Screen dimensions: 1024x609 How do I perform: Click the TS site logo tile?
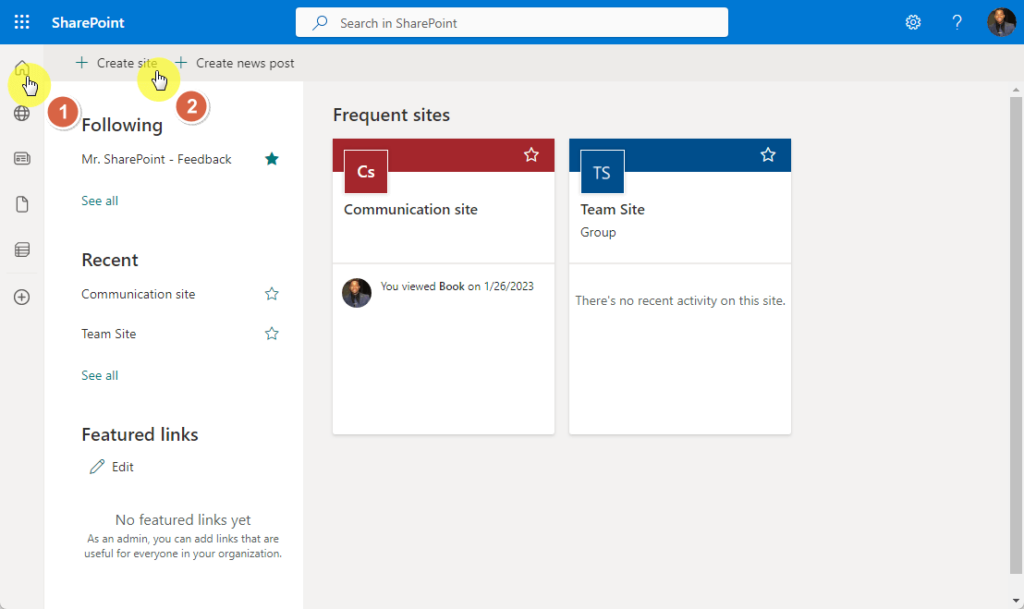tap(602, 172)
